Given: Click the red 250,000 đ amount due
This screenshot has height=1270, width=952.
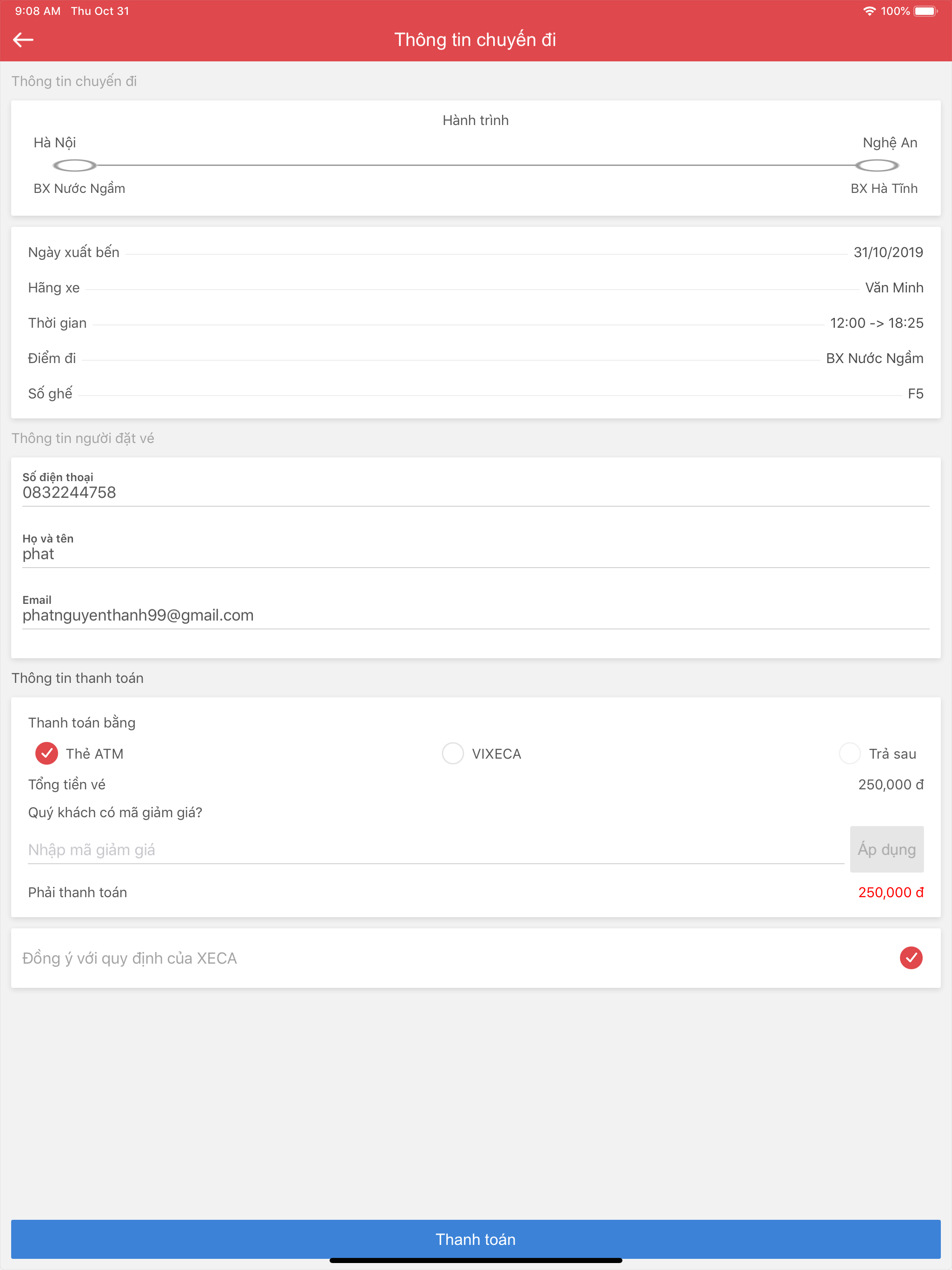Looking at the screenshot, I should (891, 893).
